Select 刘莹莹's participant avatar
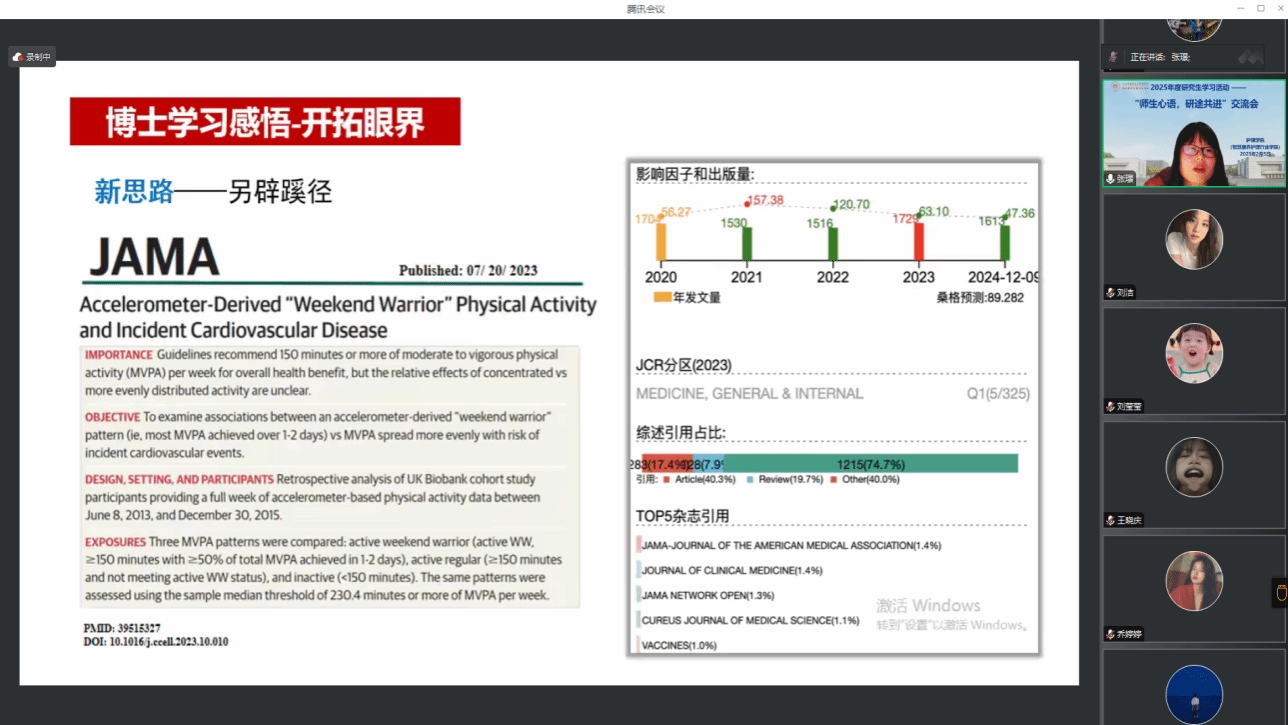1288x725 pixels. [1194, 353]
